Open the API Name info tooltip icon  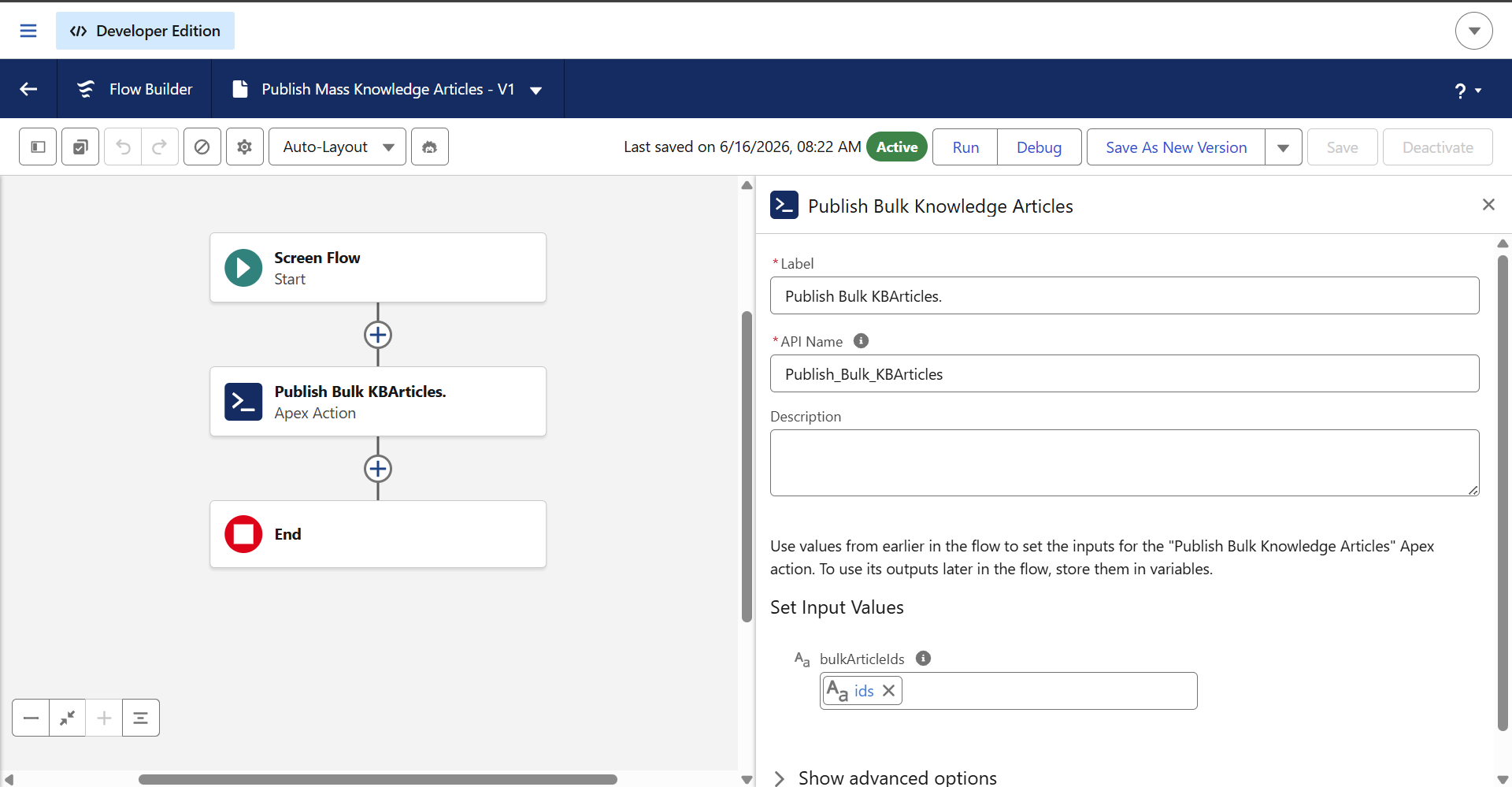pos(862,341)
